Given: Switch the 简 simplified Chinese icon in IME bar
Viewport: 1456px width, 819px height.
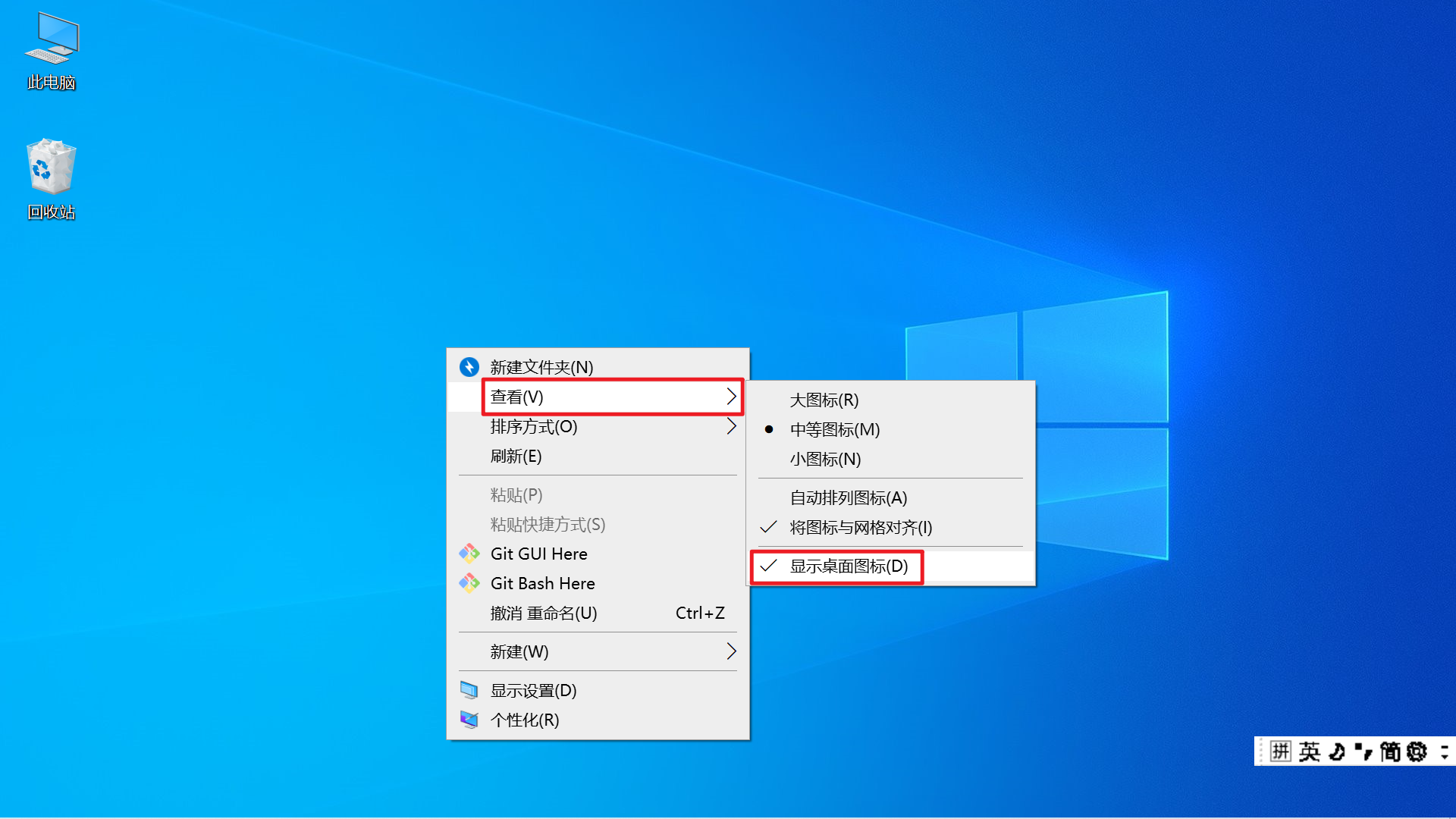Looking at the screenshot, I should coord(1390,752).
